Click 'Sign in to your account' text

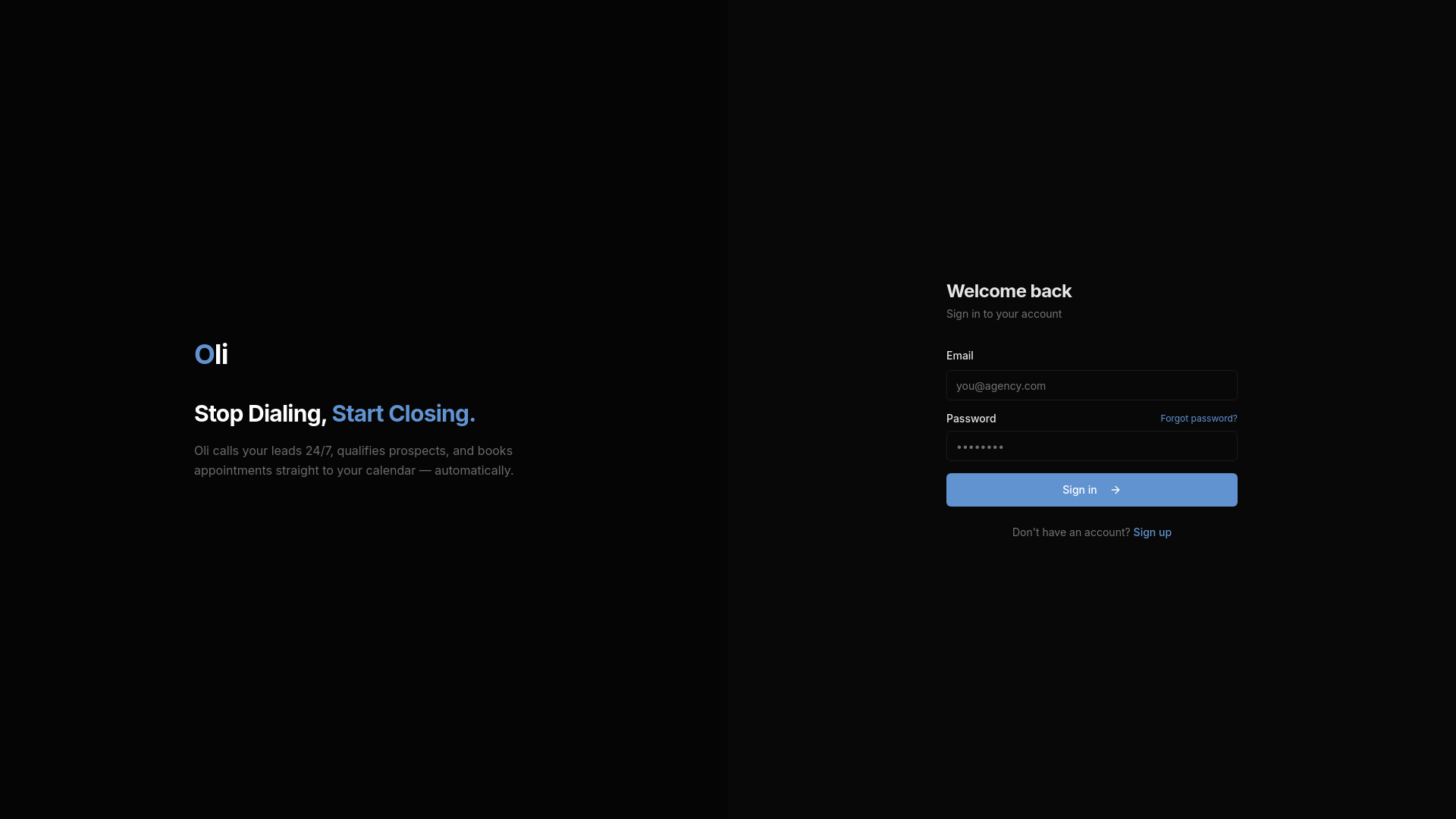[1004, 314]
